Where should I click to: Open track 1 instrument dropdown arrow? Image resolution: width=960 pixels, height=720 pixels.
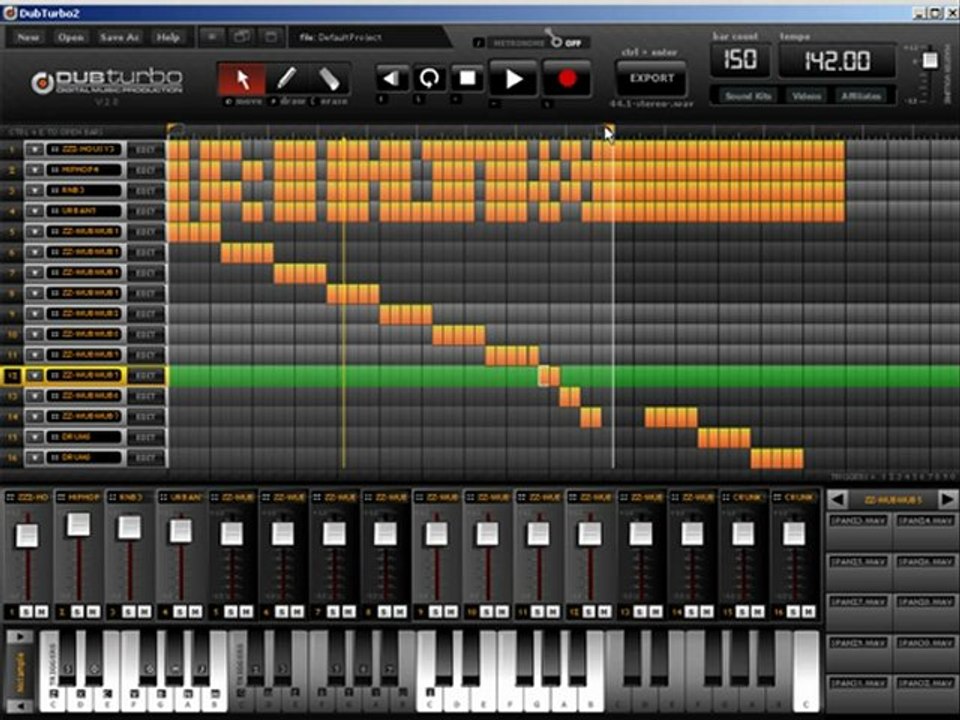click(x=34, y=149)
